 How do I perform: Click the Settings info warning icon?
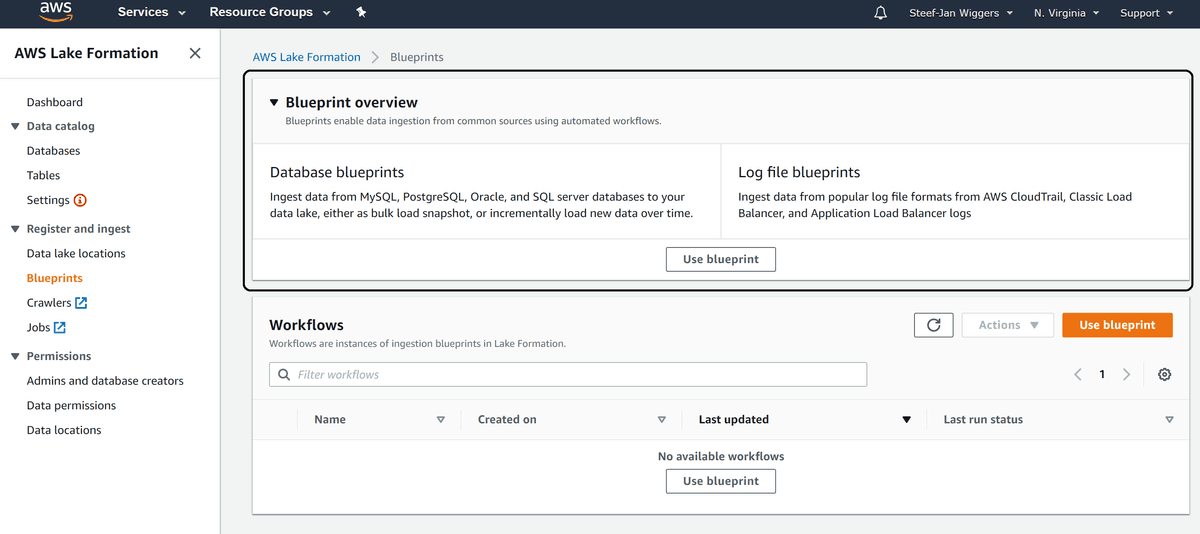pyautogui.click(x=80, y=200)
